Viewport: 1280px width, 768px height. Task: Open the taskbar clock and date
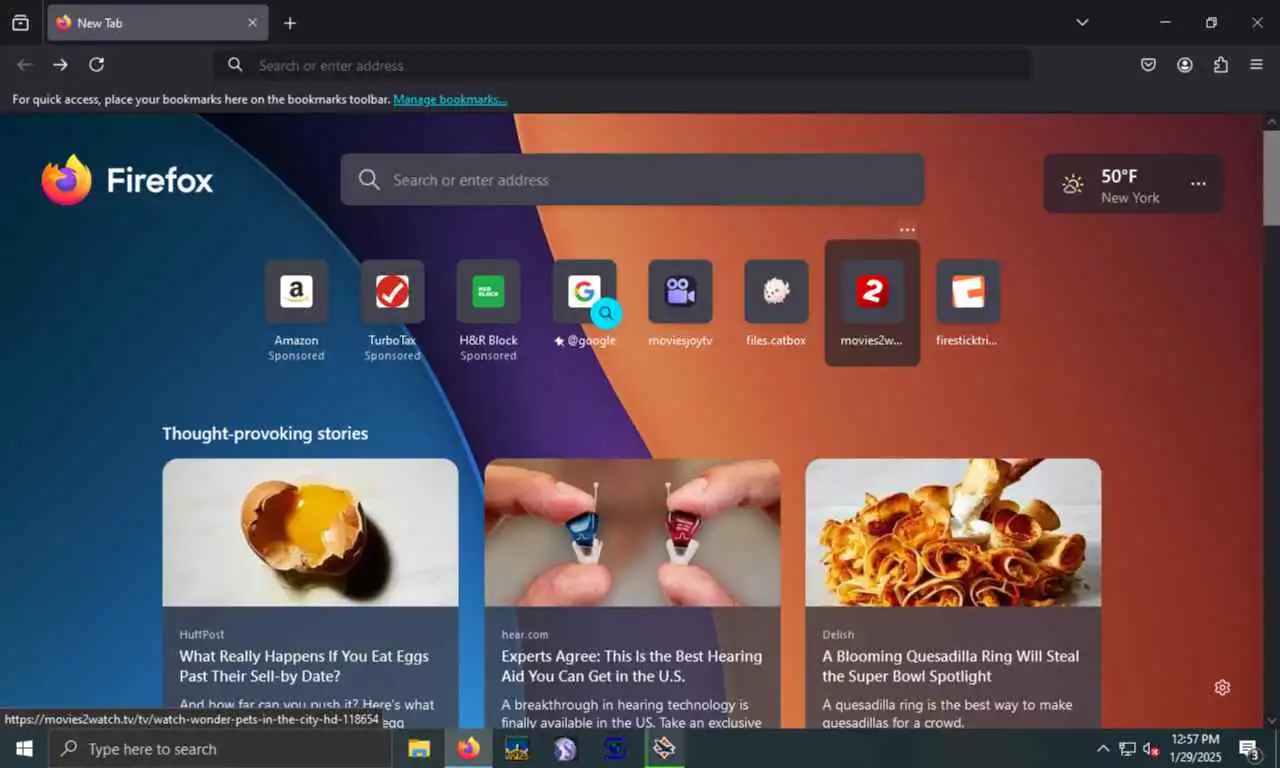tap(1196, 748)
